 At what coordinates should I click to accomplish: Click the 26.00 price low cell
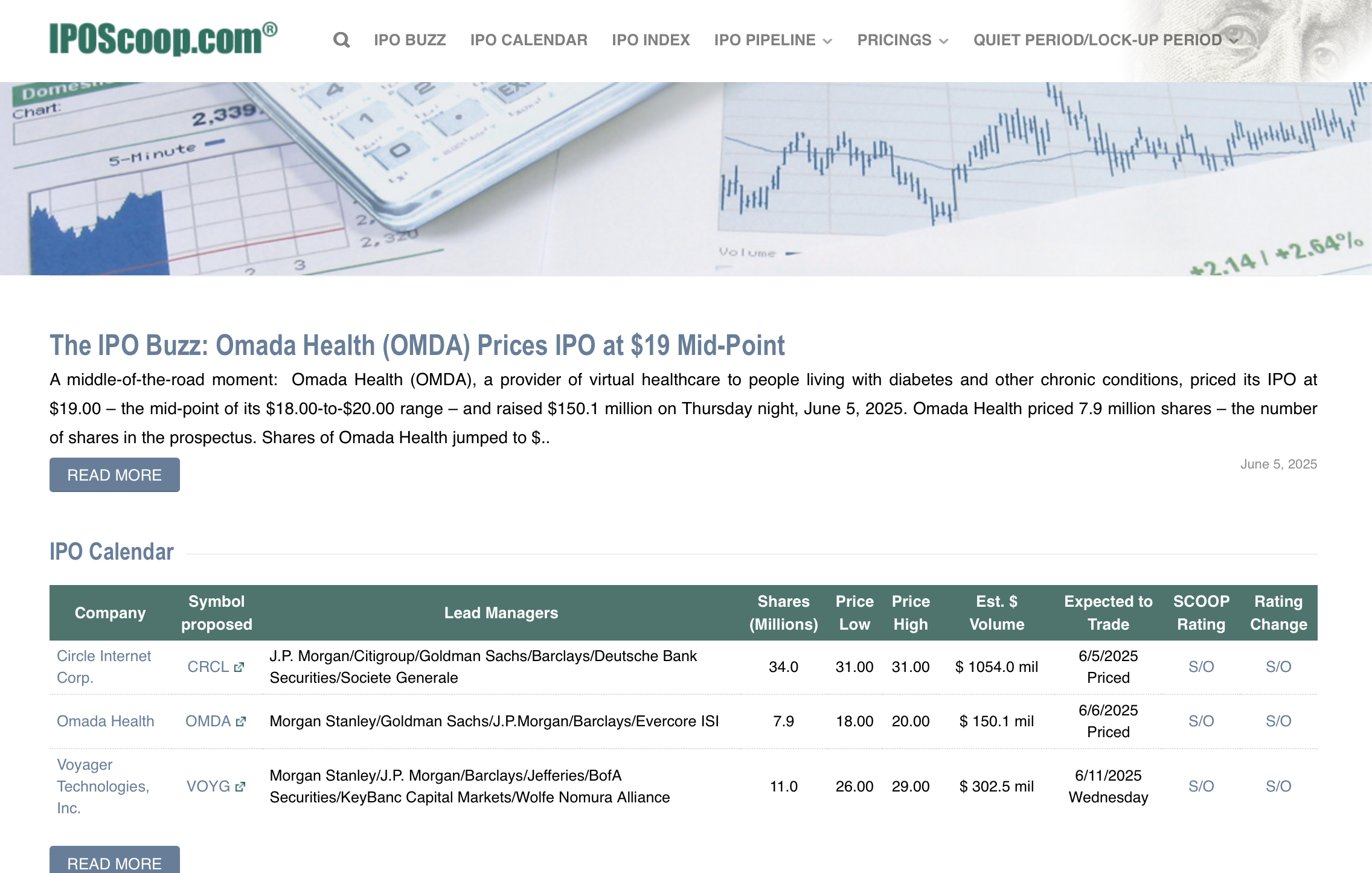854,787
